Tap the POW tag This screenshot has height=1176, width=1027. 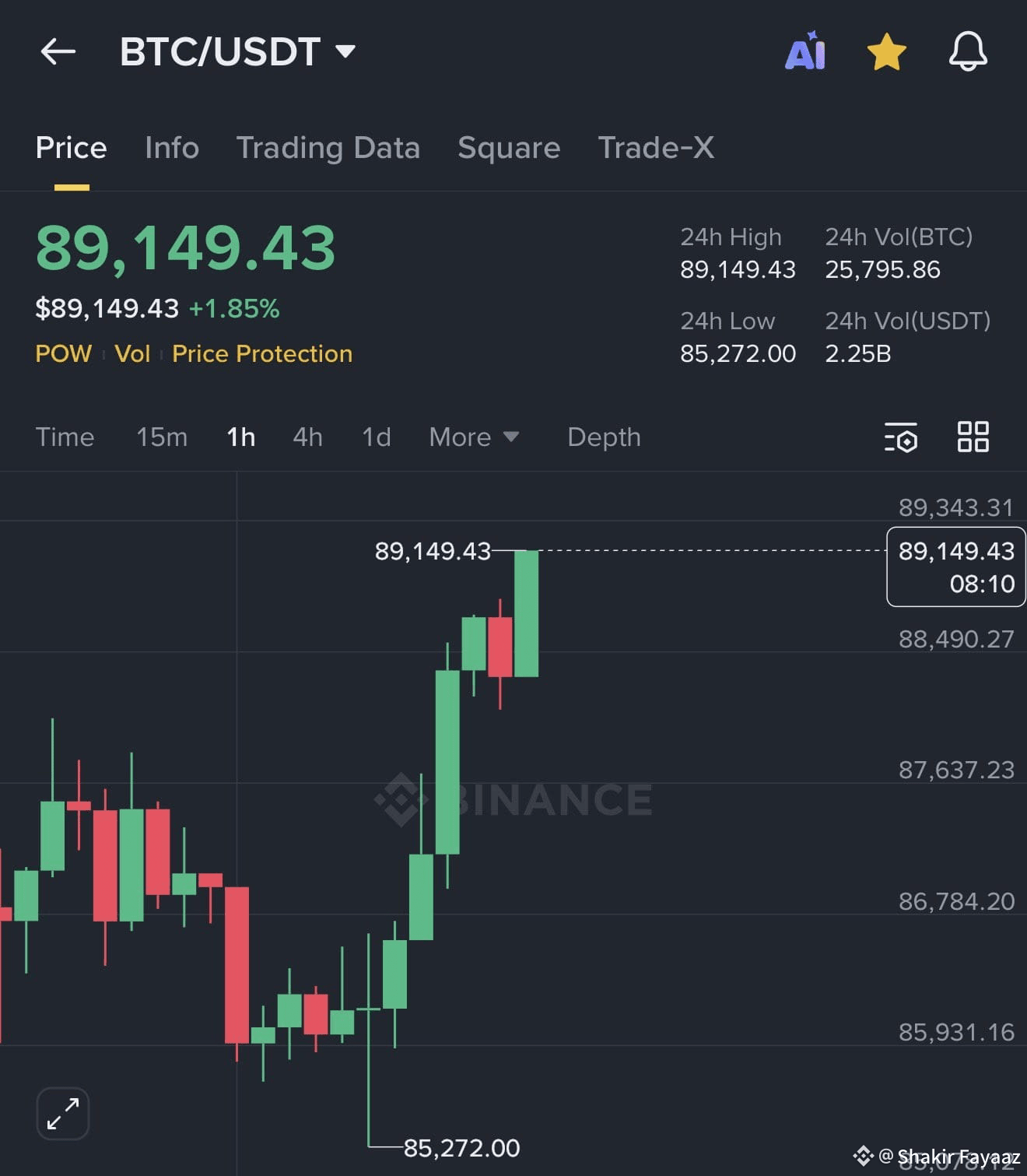point(64,354)
